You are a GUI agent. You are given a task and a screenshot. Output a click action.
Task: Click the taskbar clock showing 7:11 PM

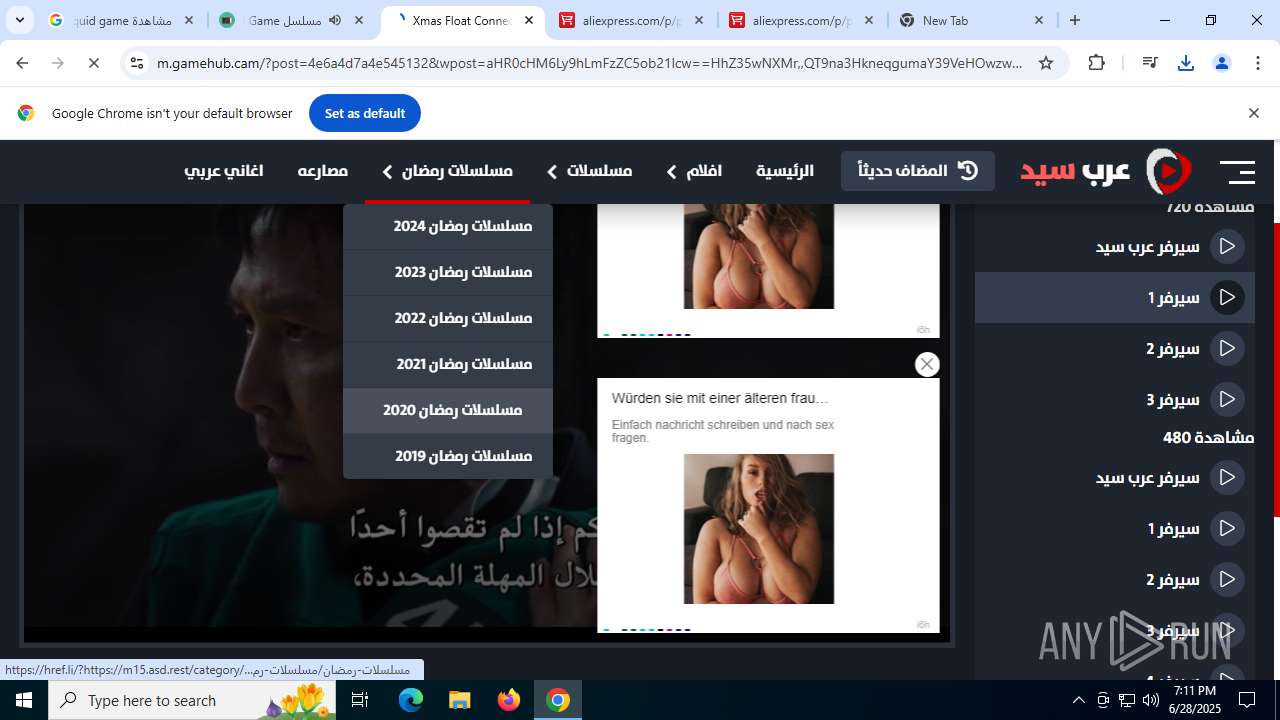[x=1195, y=700]
